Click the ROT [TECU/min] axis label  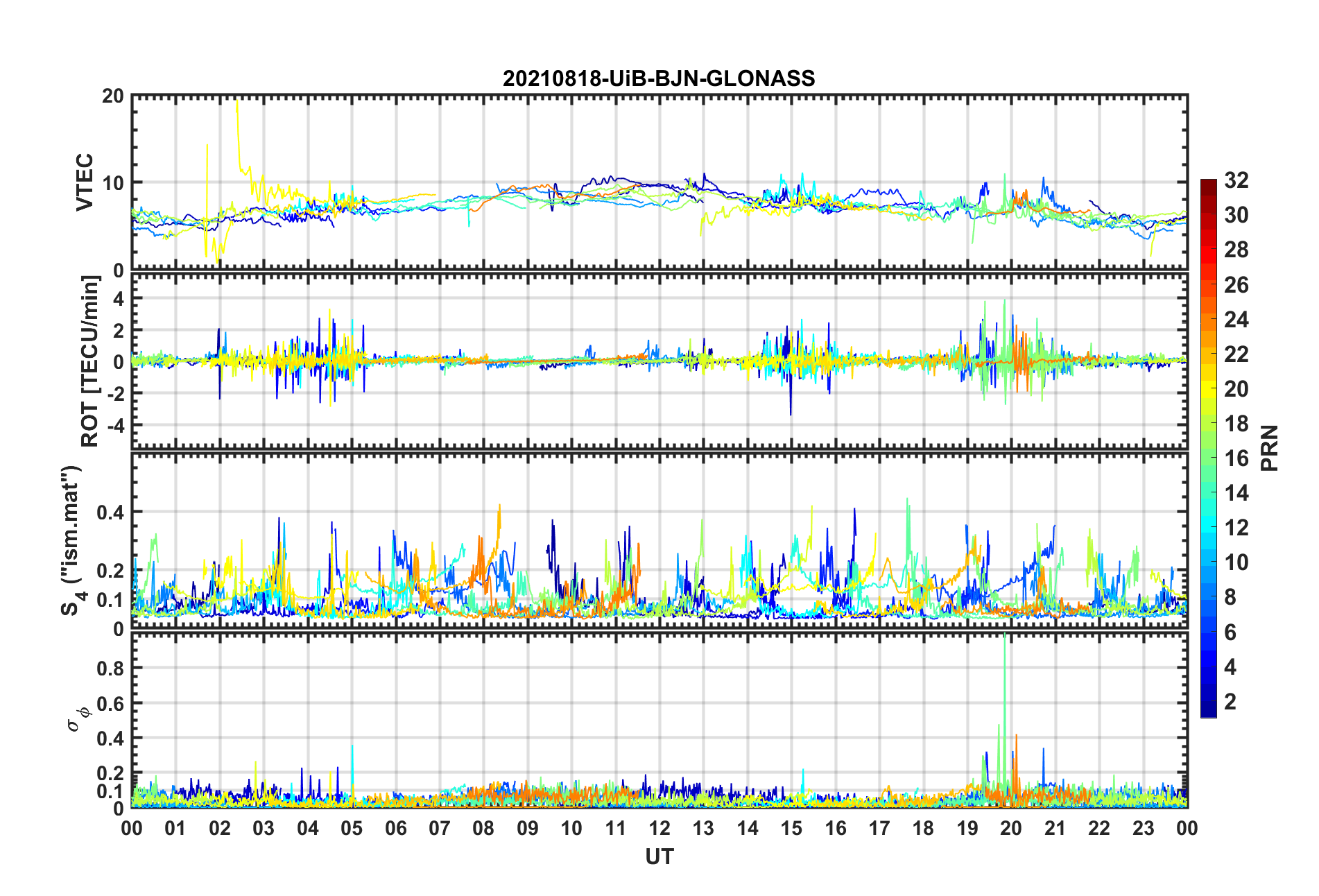click(90, 361)
